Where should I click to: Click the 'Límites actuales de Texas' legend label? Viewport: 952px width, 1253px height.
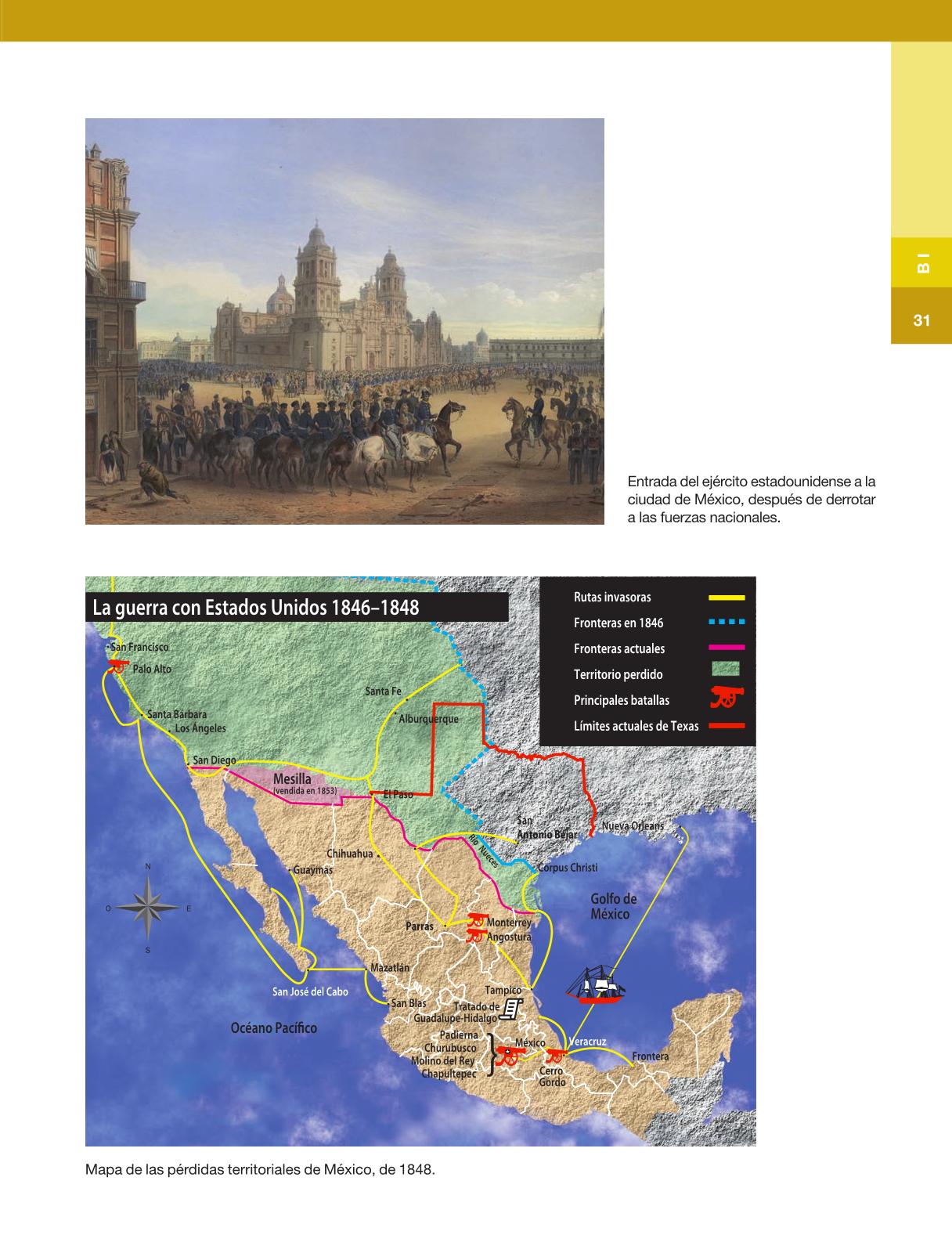click(x=636, y=726)
